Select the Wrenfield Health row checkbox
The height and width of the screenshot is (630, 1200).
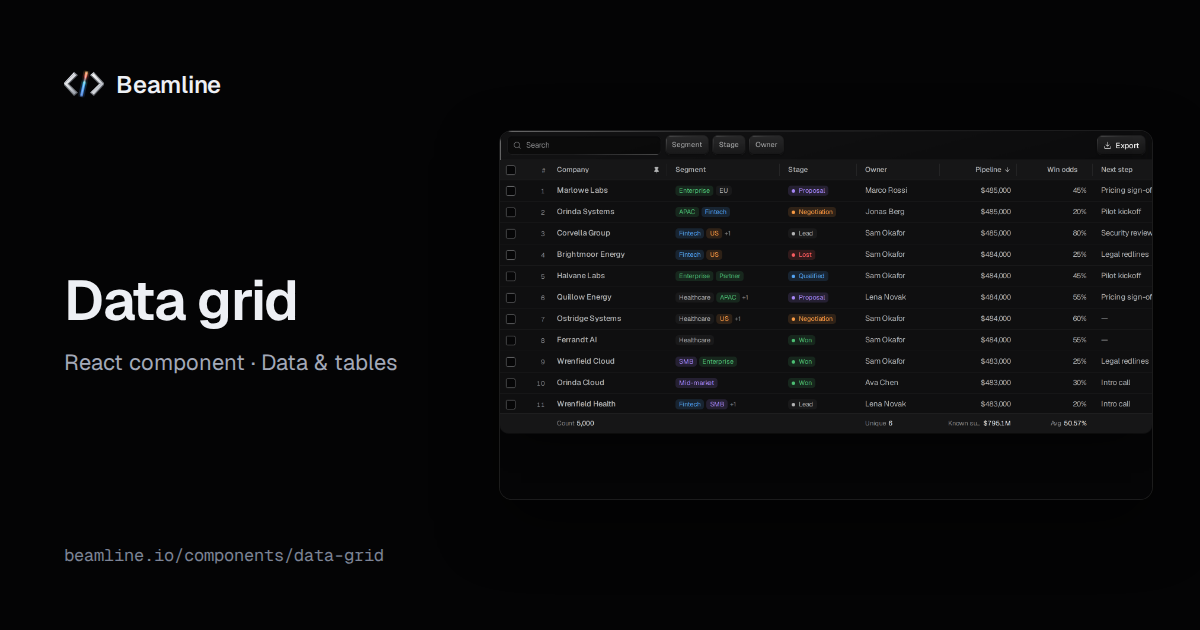tap(511, 405)
